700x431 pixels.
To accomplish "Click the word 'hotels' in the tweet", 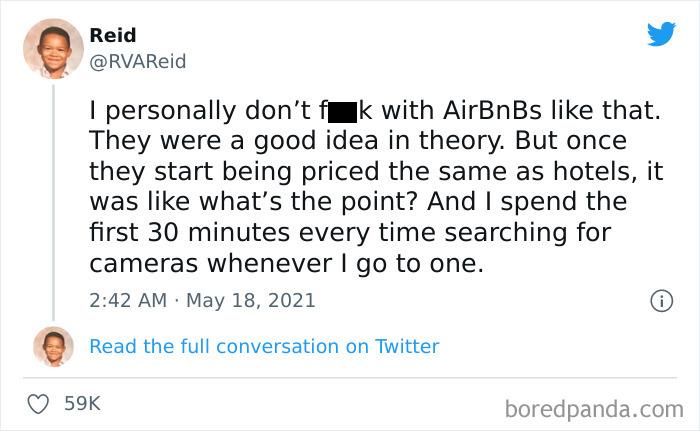I will tap(591, 172).
